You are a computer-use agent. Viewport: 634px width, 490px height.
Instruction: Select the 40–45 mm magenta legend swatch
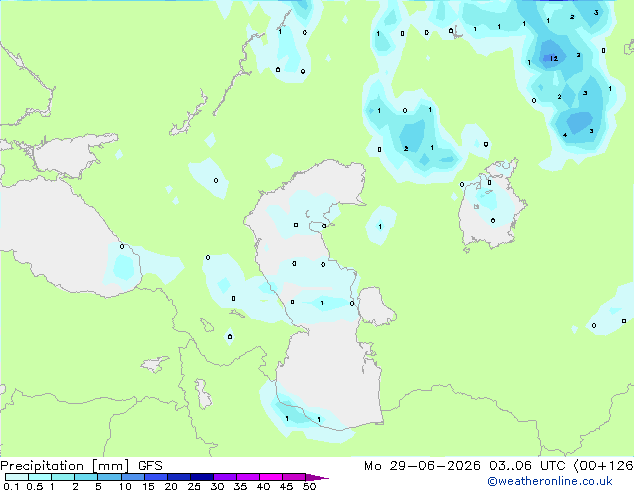271,477
